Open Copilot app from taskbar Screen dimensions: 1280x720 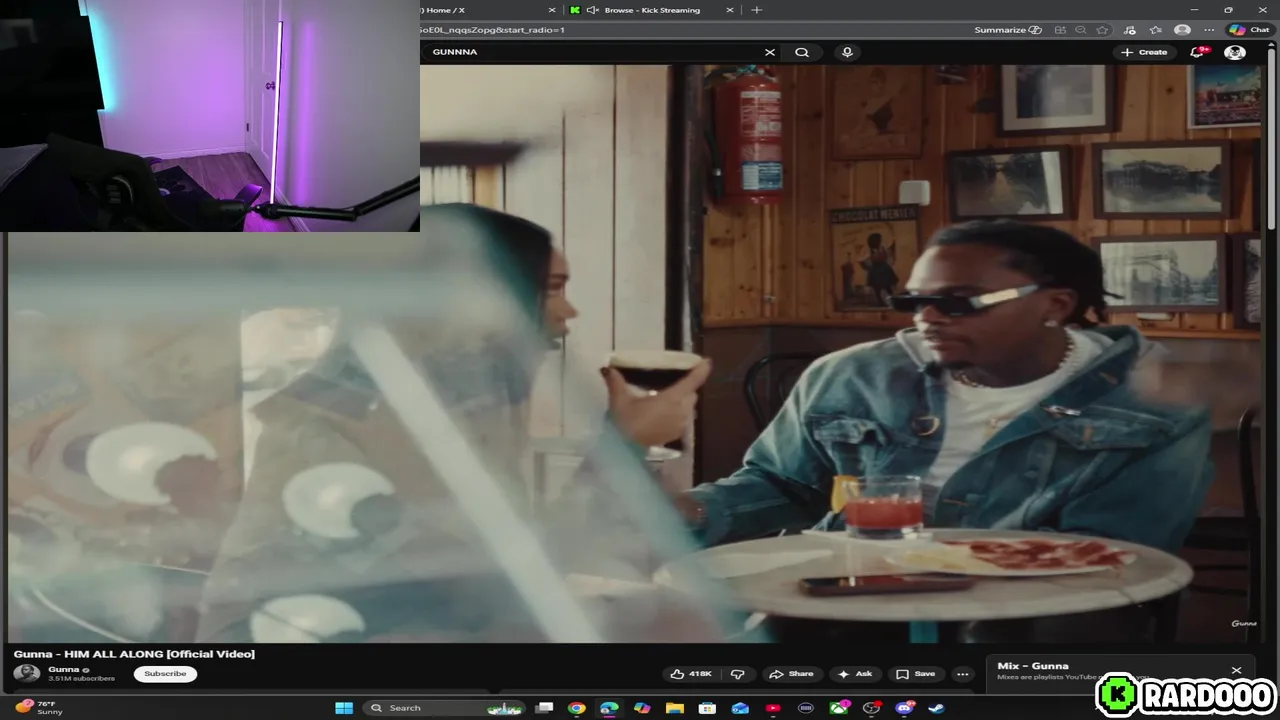642,708
